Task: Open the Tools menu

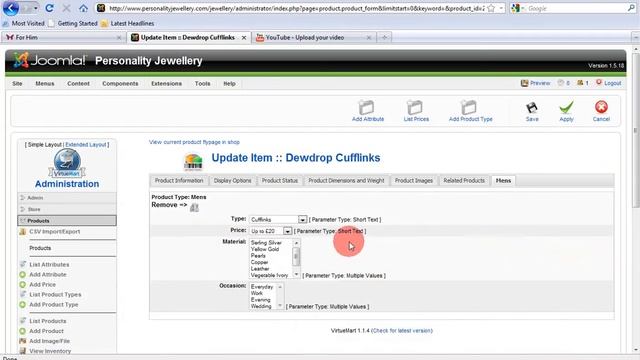Action: 202,83
